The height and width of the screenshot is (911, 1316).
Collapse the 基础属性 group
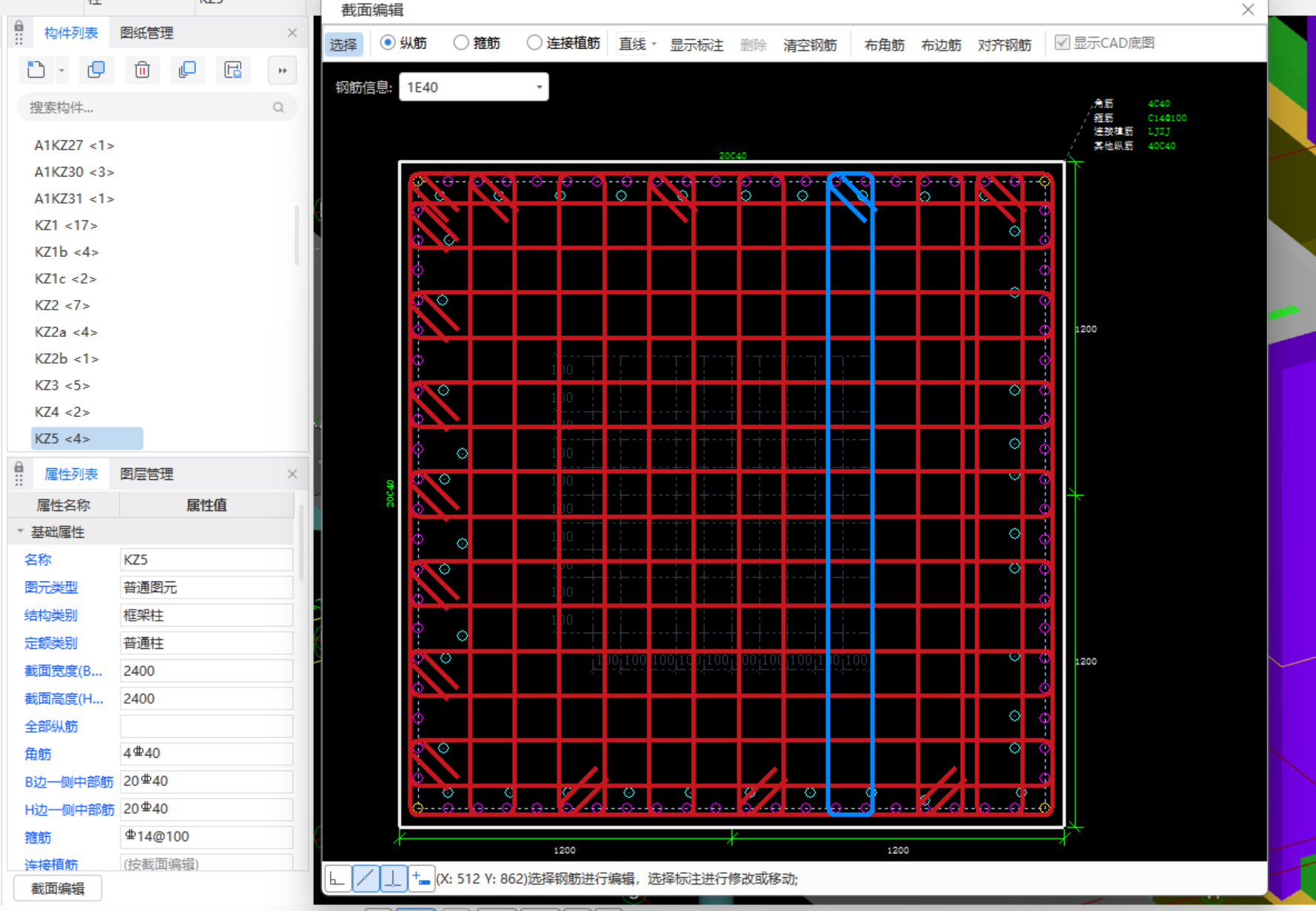tap(20, 532)
